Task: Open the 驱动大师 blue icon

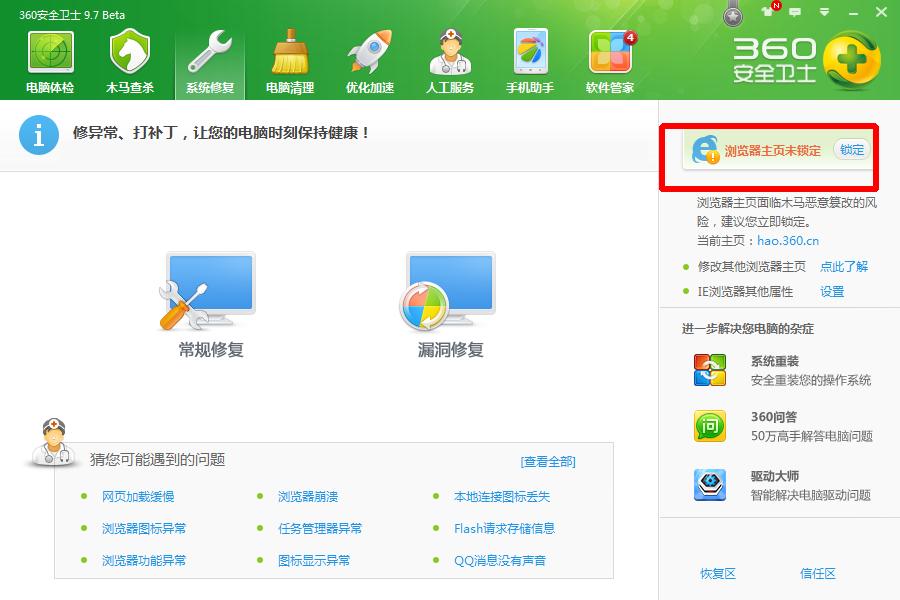Action: coord(709,485)
